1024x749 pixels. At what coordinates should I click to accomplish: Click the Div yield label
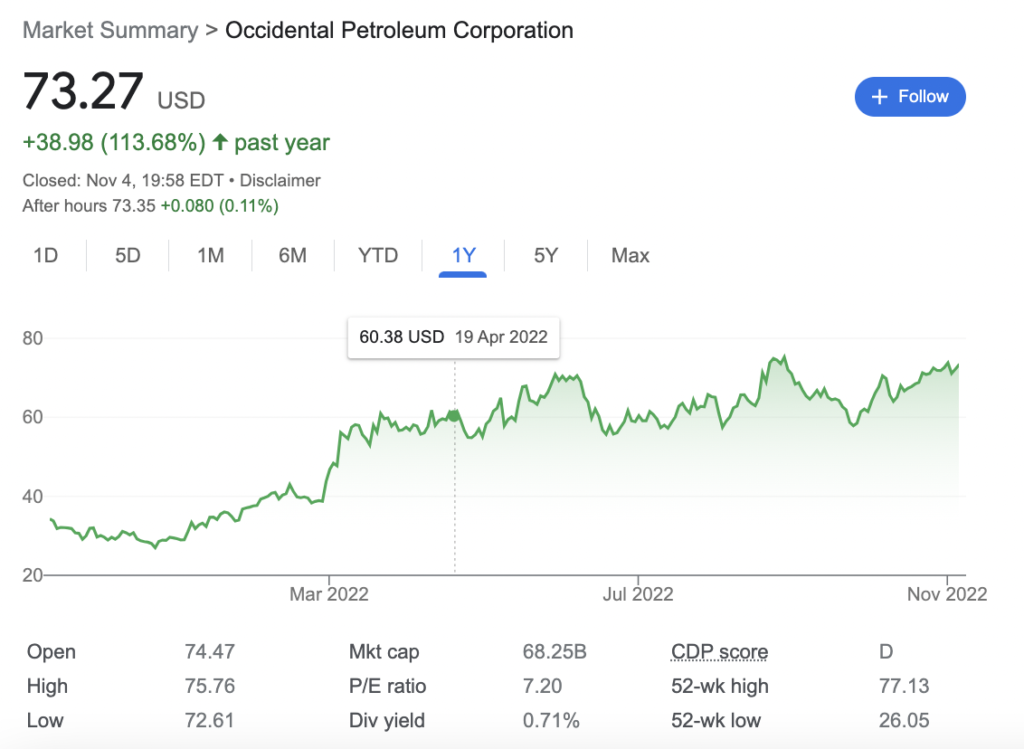(387, 720)
